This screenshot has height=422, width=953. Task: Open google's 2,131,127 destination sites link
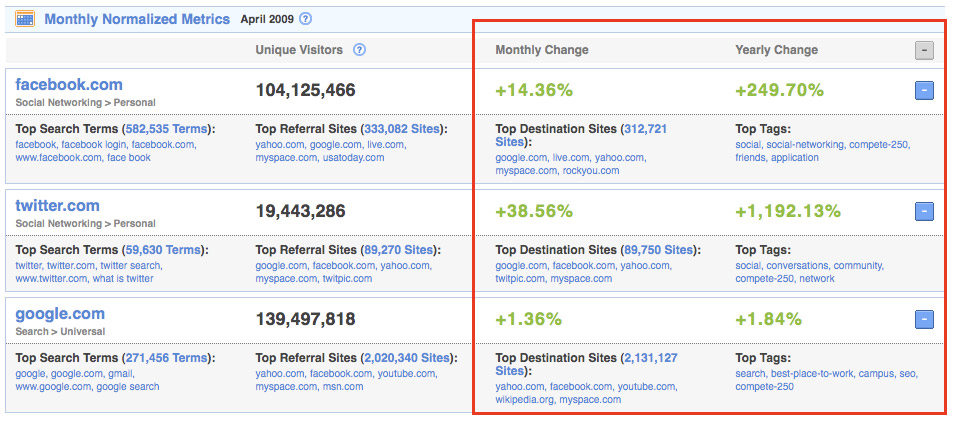click(586, 364)
